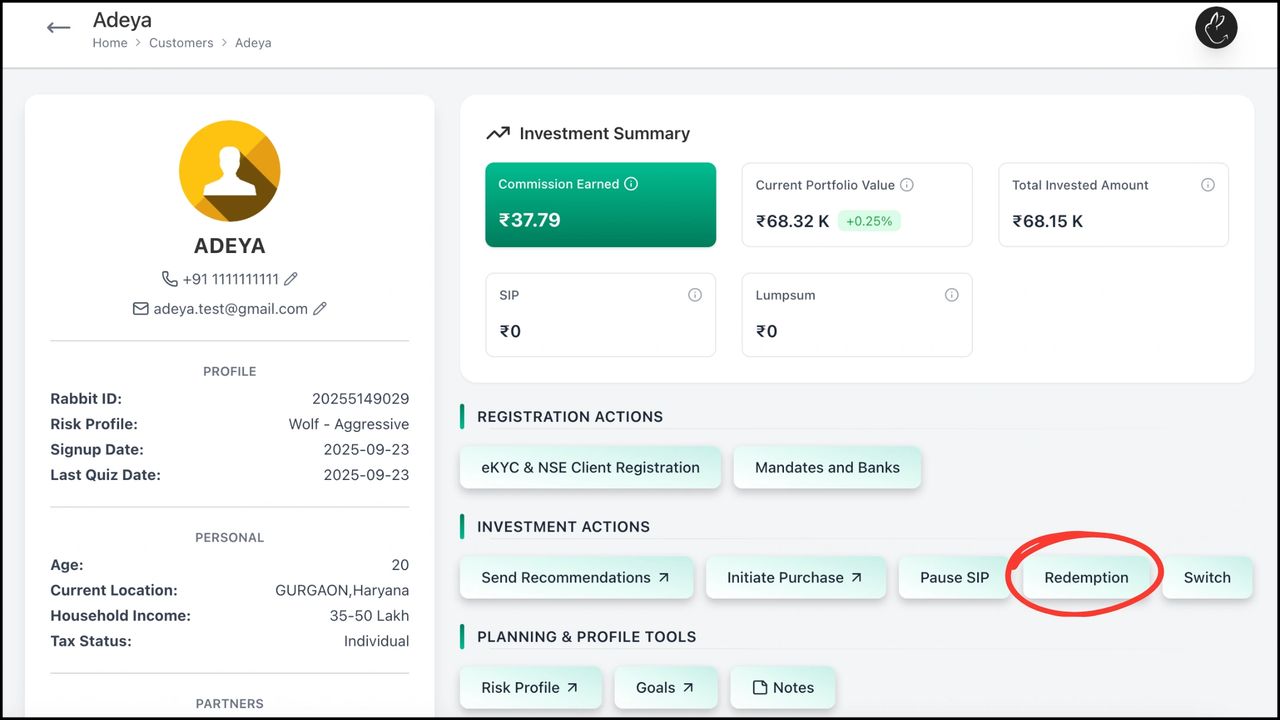
Task: Click info icon on Total Invested Amount card
Action: [1208, 185]
